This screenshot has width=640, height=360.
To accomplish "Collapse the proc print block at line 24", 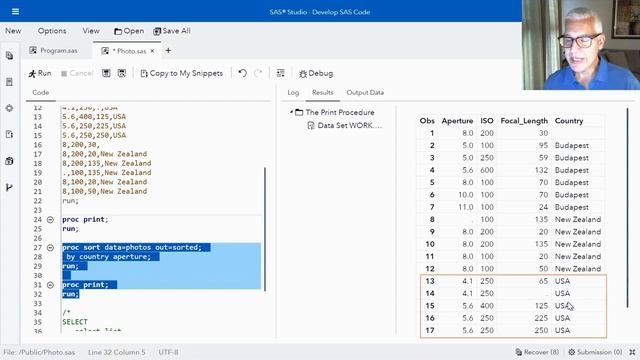I will pyautogui.click(x=50, y=220).
